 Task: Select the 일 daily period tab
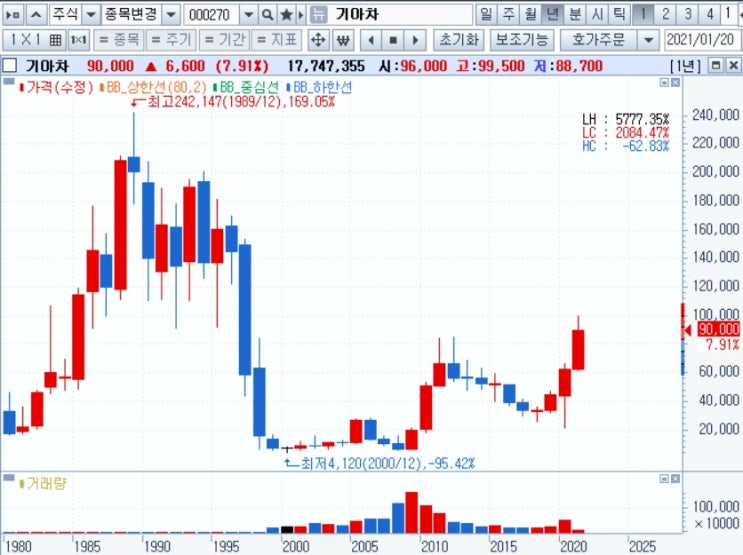click(486, 14)
